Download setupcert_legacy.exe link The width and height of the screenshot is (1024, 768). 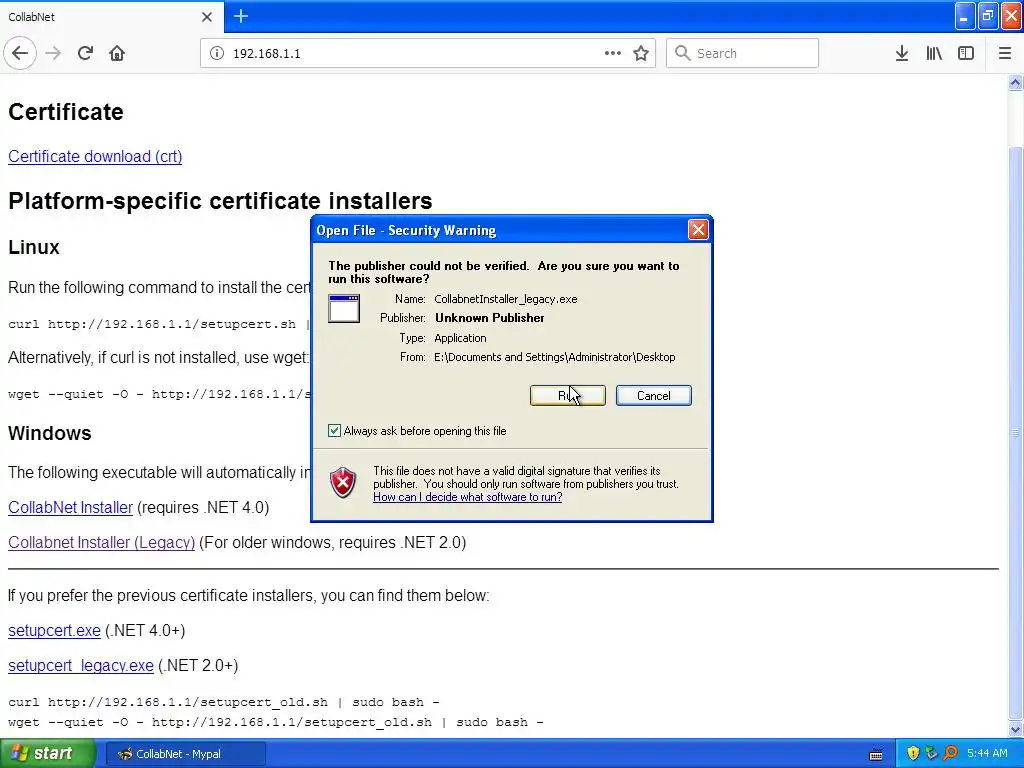[80, 665]
